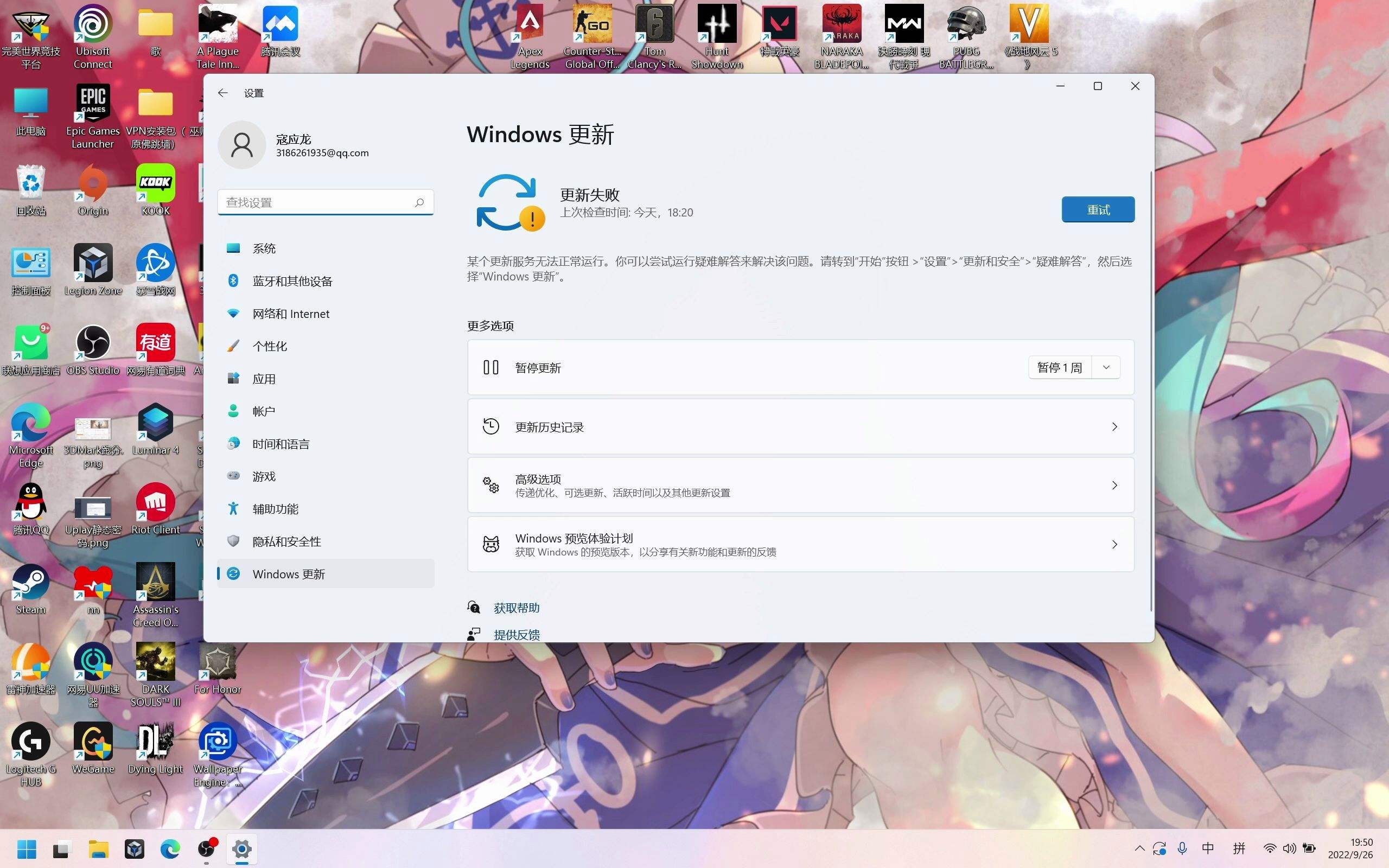Open File Explorer from the taskbar
Viewport: 1389px width, 868px height.
98,849
